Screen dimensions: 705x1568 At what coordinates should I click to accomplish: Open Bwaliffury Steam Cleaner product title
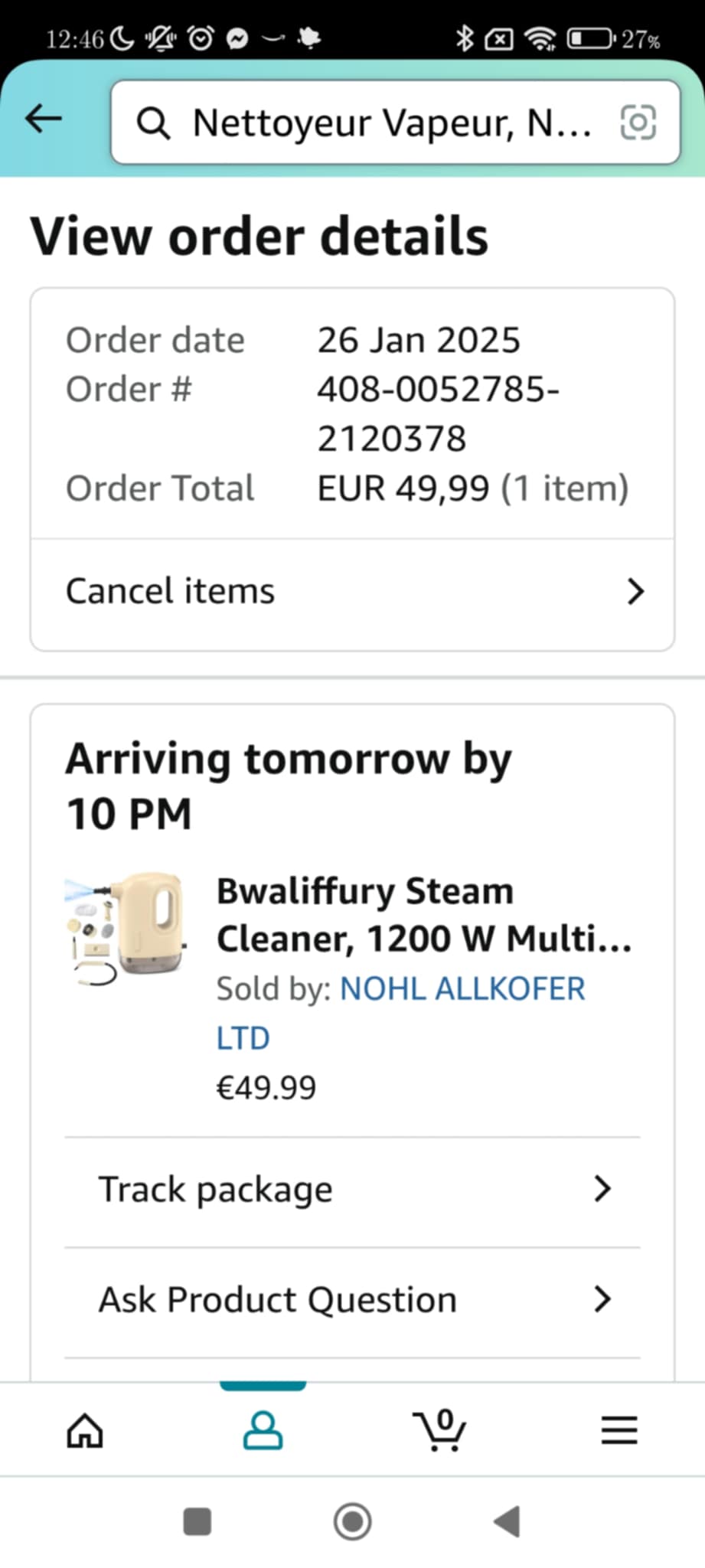424,915
